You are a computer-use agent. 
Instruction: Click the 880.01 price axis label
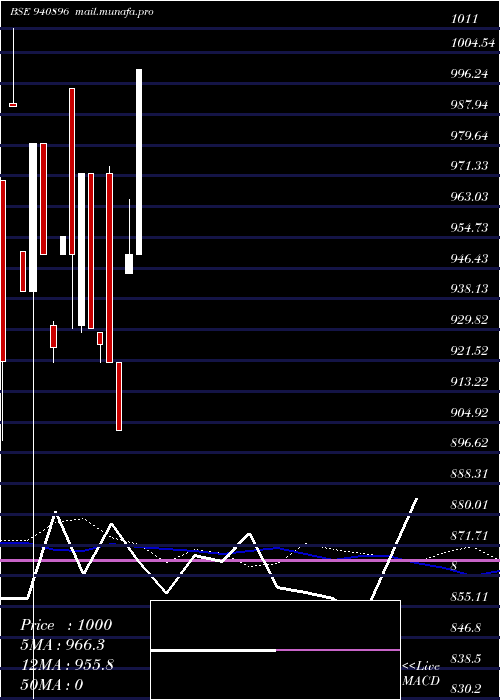(x=469, y=505)
